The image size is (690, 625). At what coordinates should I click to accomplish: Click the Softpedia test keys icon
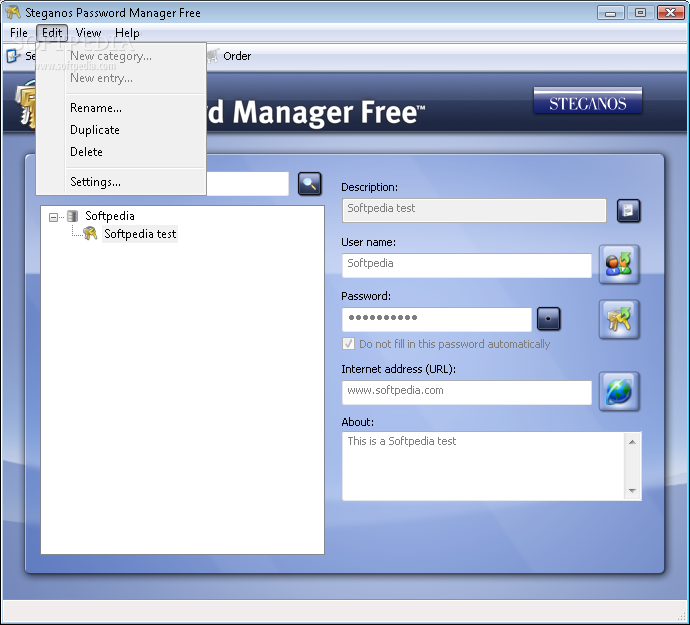pos(90,233)
